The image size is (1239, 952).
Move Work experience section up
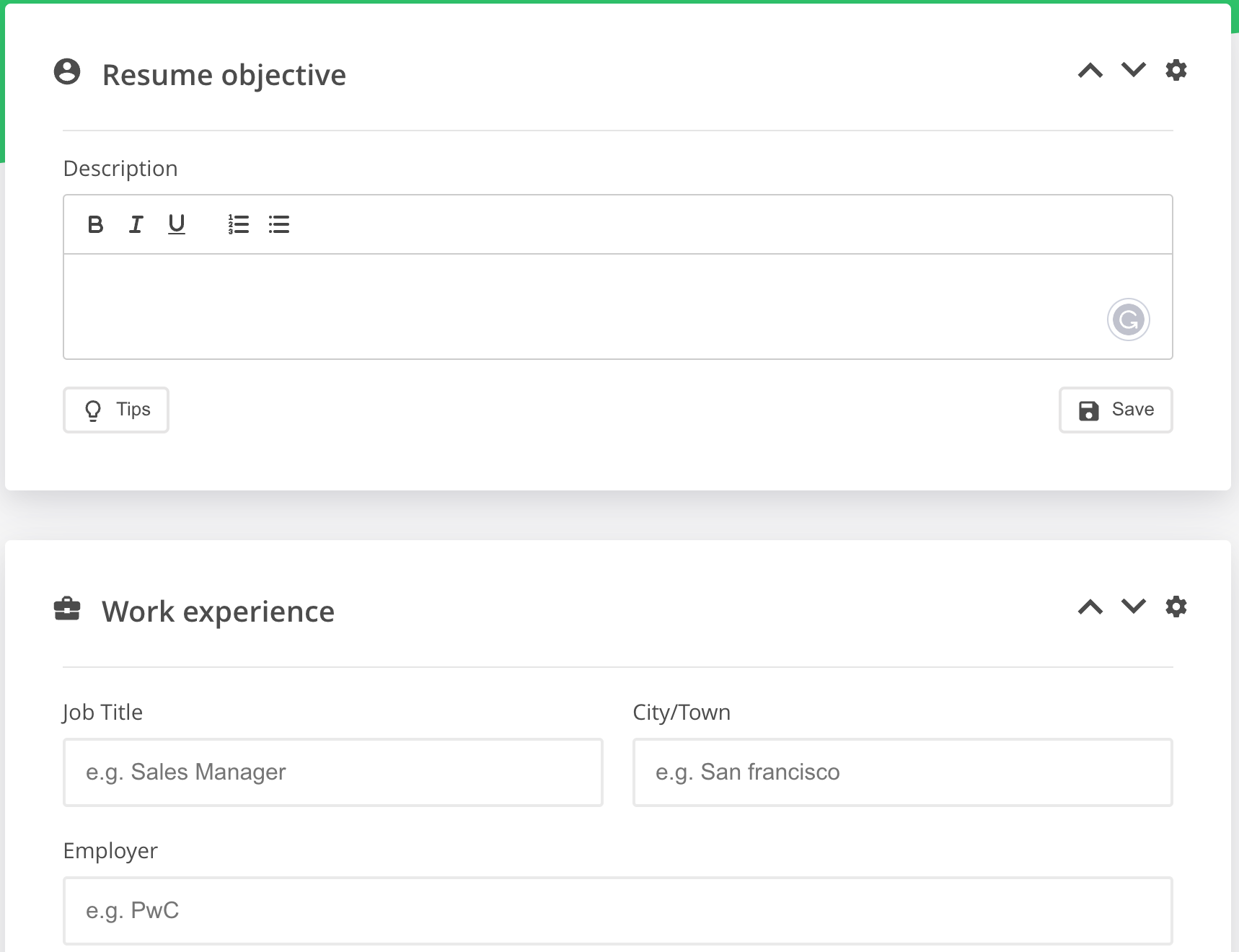tap(1090, 607)
